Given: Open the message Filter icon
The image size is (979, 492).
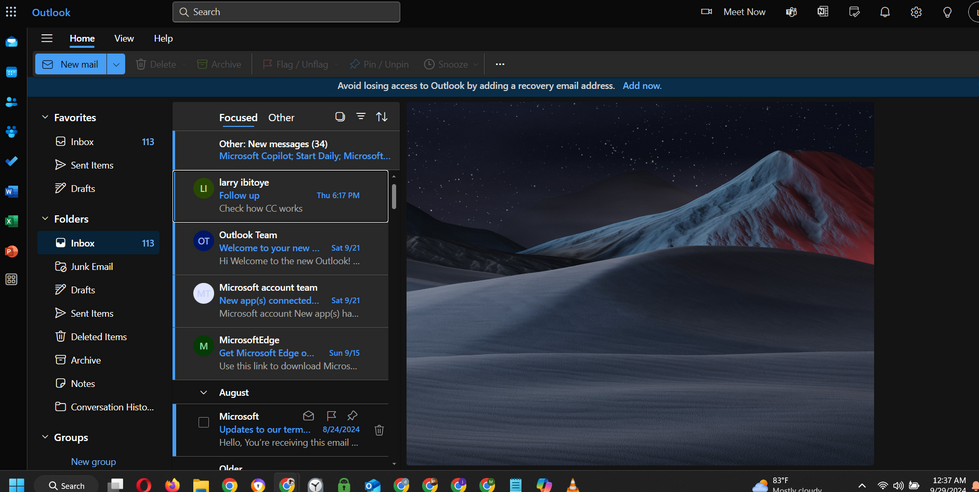Looking at the screenshot, I should point(361,117).
